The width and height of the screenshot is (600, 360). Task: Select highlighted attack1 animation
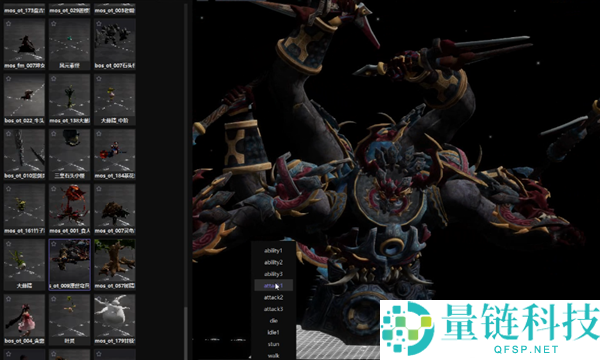(273, 285)
